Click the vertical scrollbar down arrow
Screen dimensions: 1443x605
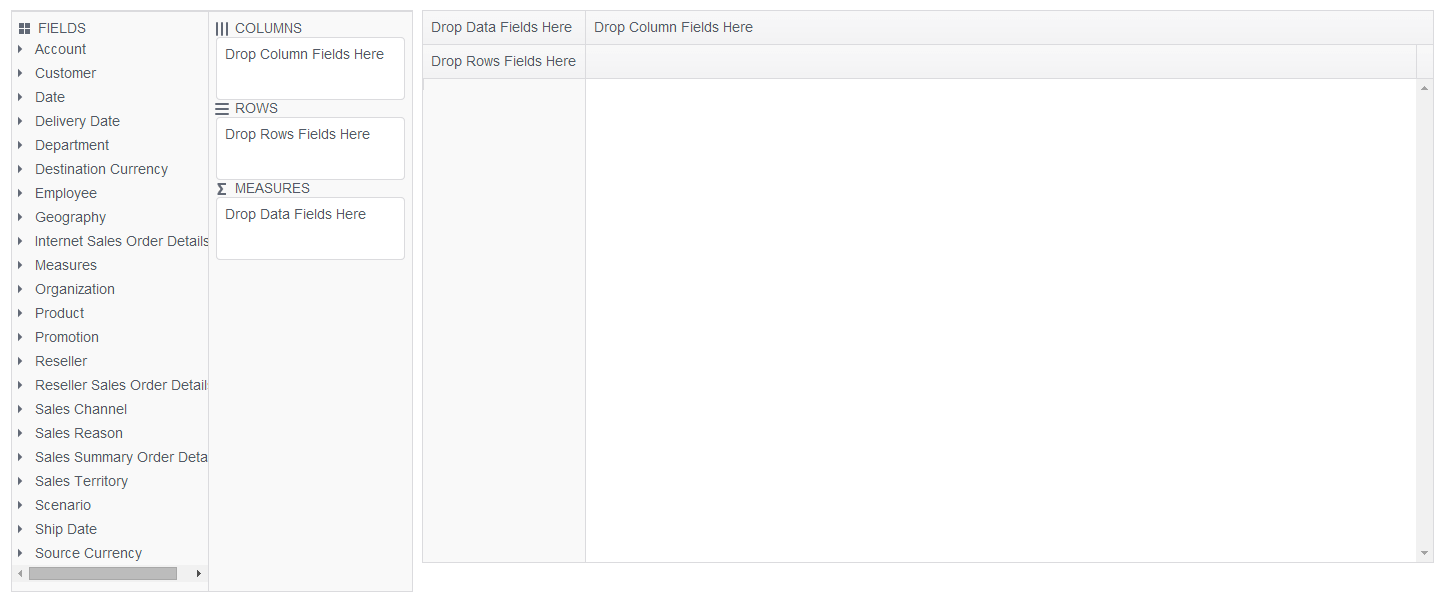[1424, 552]
